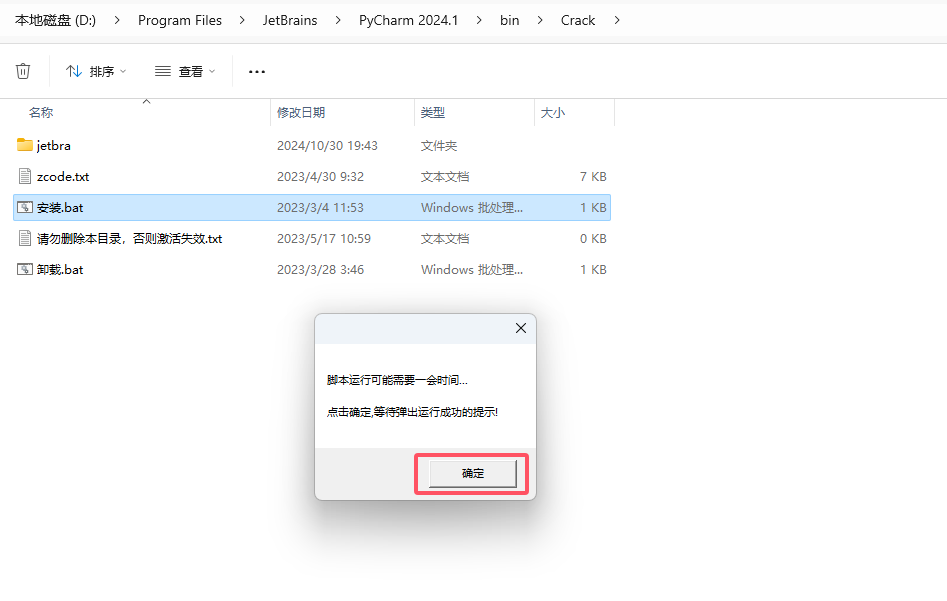Click the 点击确定,等待弹出运行成功的提示 dialog message
Viewport: 947px width, 601px height.
[412, 412]
